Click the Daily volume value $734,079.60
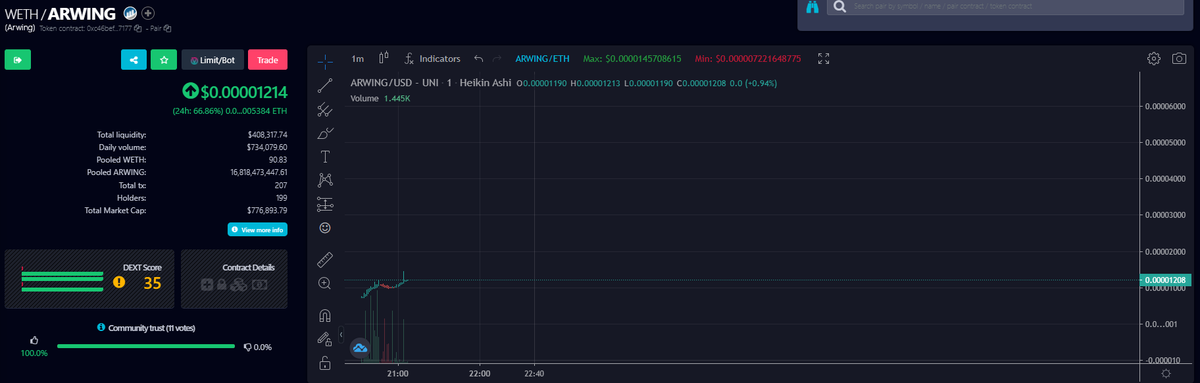 pos(267,147)
